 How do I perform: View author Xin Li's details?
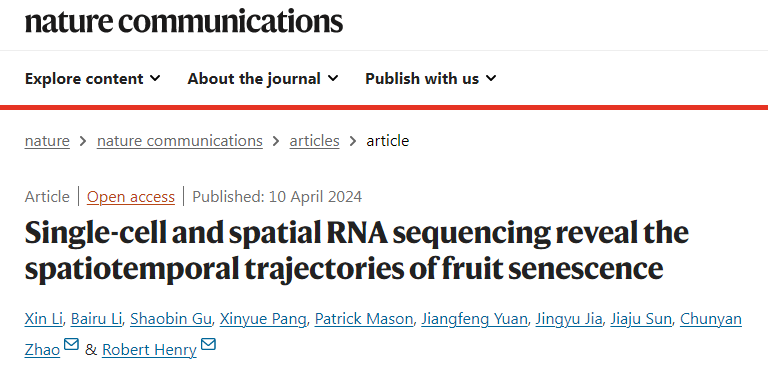tap(44, 320)
